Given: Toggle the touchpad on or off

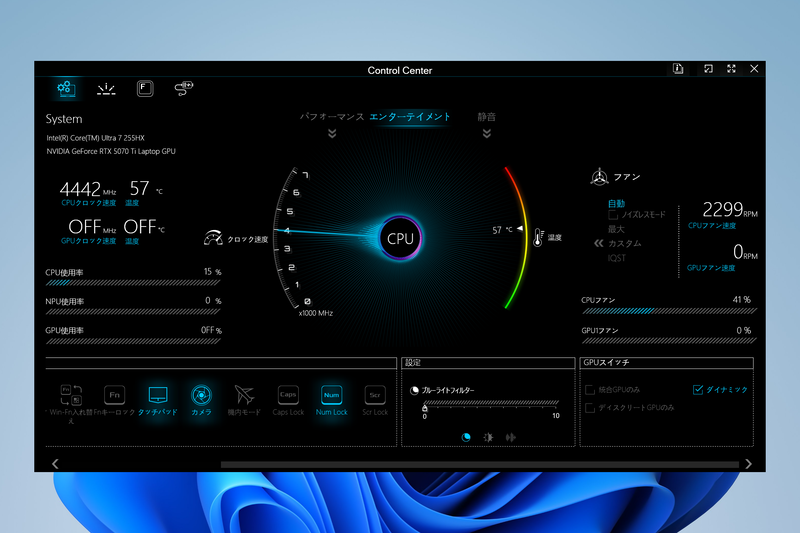Looking at the screenshot, I should pyautogui.click(x=158, y=395).
